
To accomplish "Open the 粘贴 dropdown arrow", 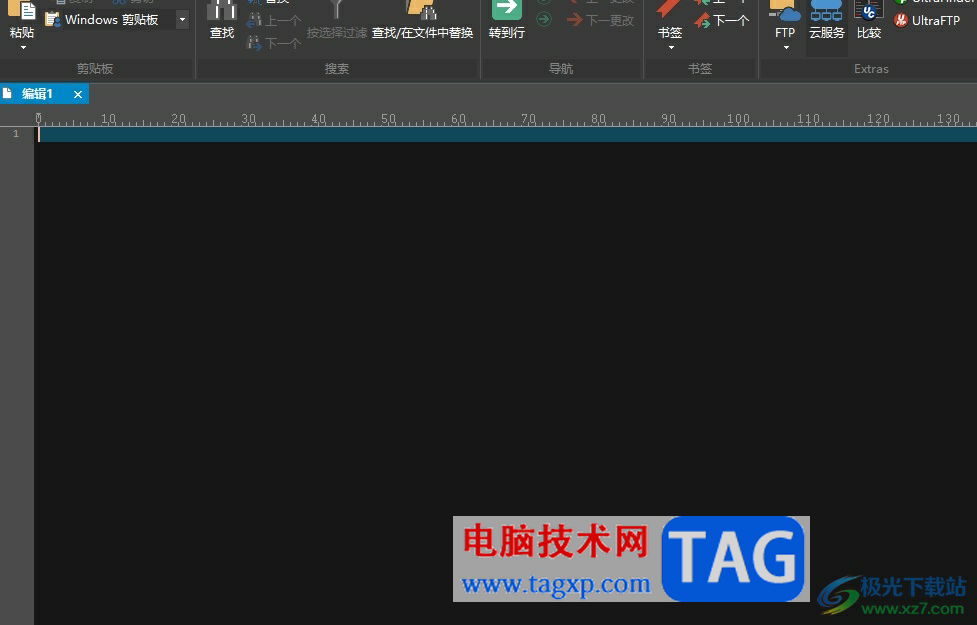I will [x=23, y=47].
